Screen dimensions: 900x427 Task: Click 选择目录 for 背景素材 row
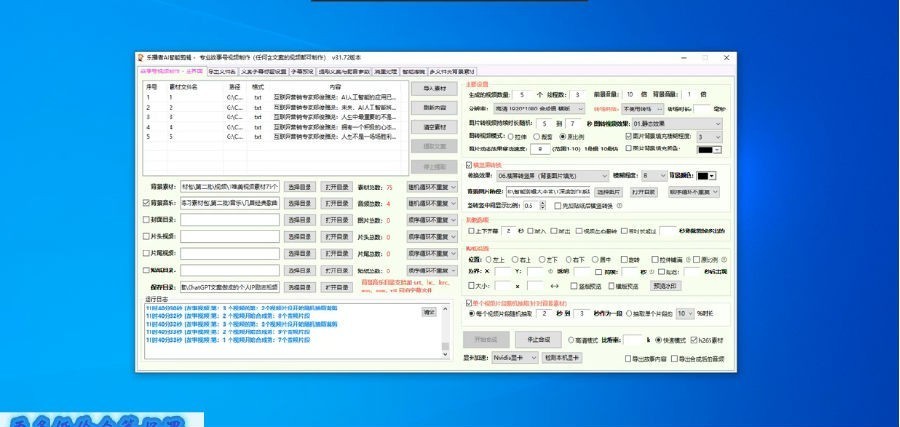point(300,187)
